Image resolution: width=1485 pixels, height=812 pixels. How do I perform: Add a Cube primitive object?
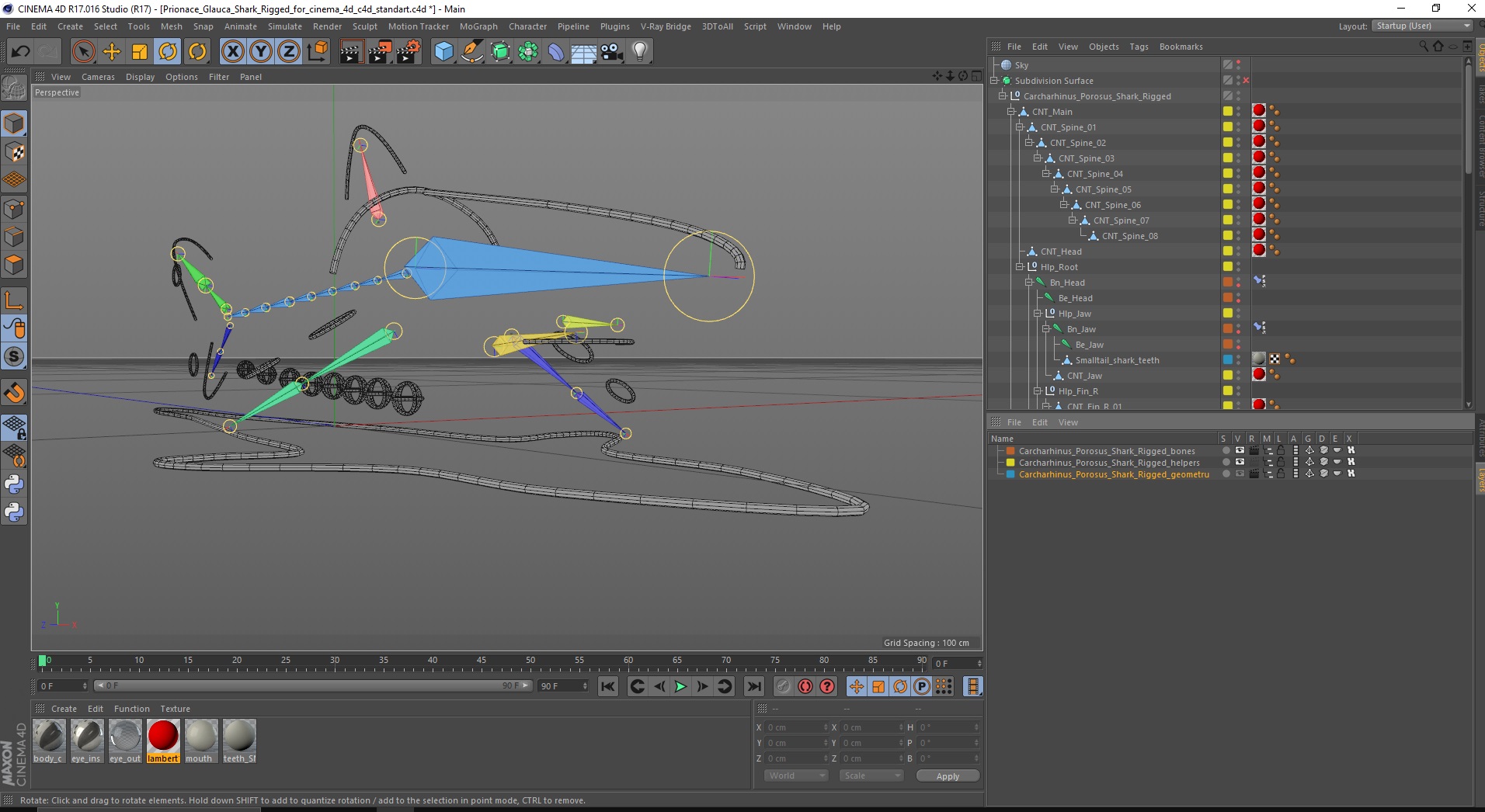pos(443,52)
